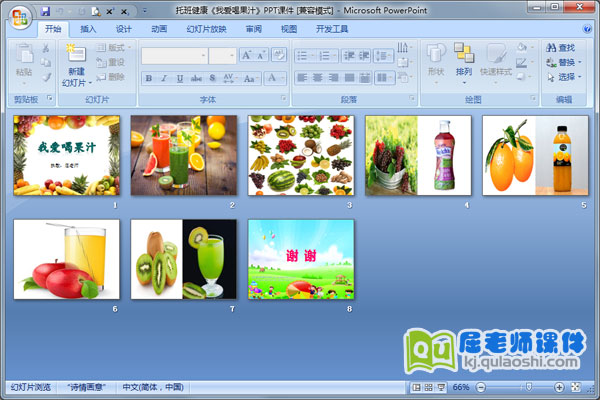600x400 pixels.
Task: Zoom out with the minus button
Action: 479,387
